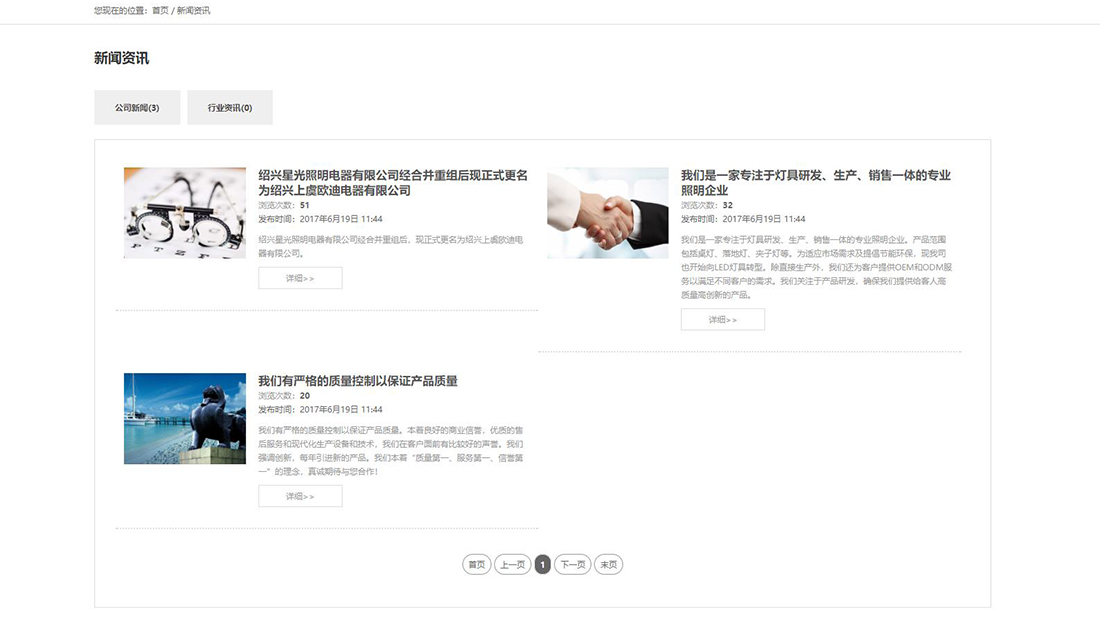Open the 首页 breadcrumb link
The width and height of the screenshot is (1100, 618).
click(x=158, y=10)
